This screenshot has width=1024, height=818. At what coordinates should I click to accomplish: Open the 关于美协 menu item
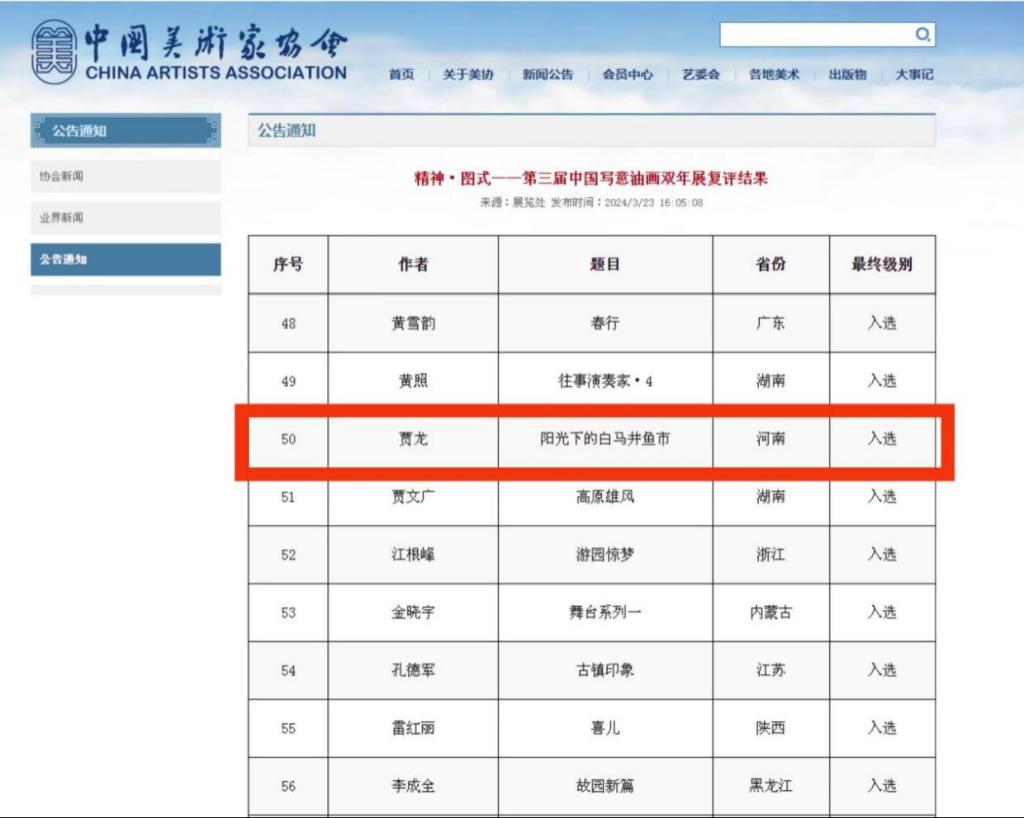[x=468, y=74]
